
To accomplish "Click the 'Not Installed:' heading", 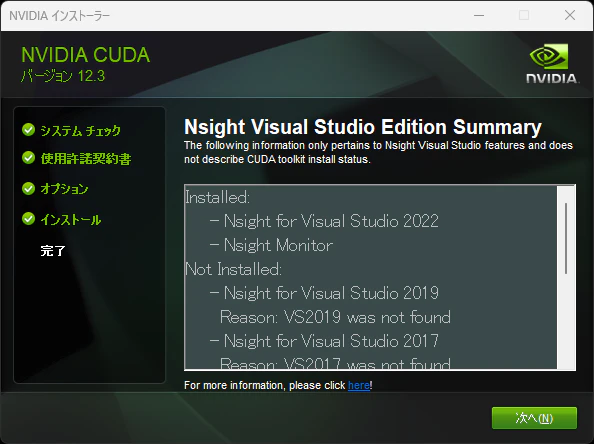I will 234,269.
